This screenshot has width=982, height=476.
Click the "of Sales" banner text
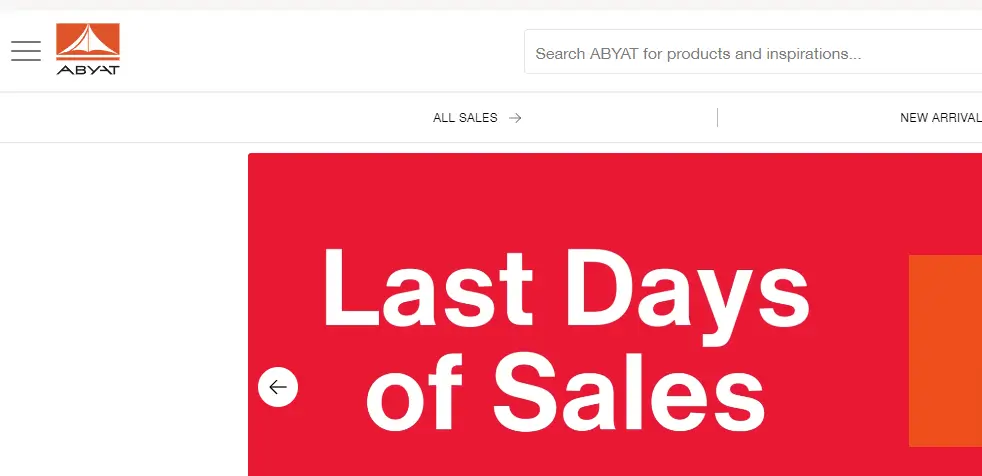[566, 391]
